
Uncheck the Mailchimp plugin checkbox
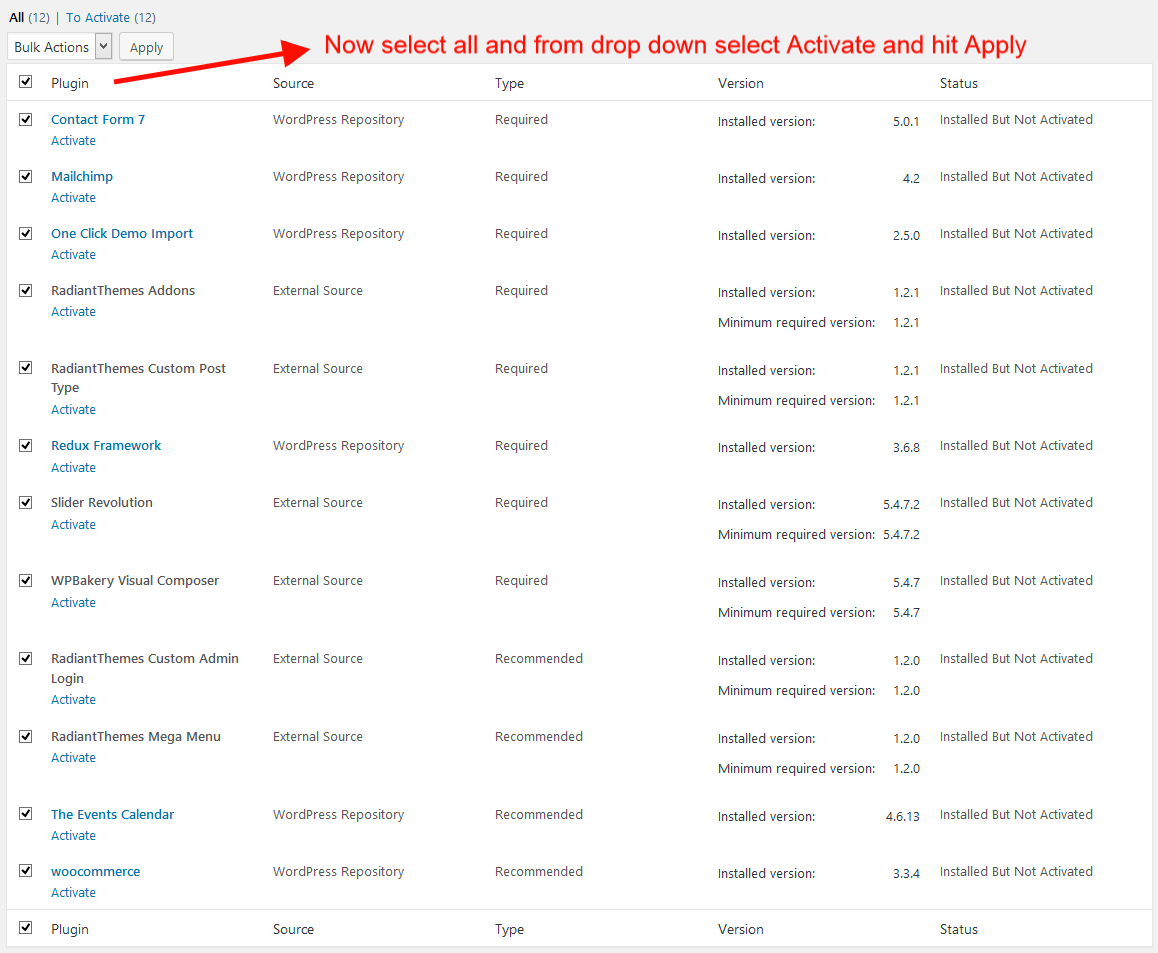(x=25, y=176)
